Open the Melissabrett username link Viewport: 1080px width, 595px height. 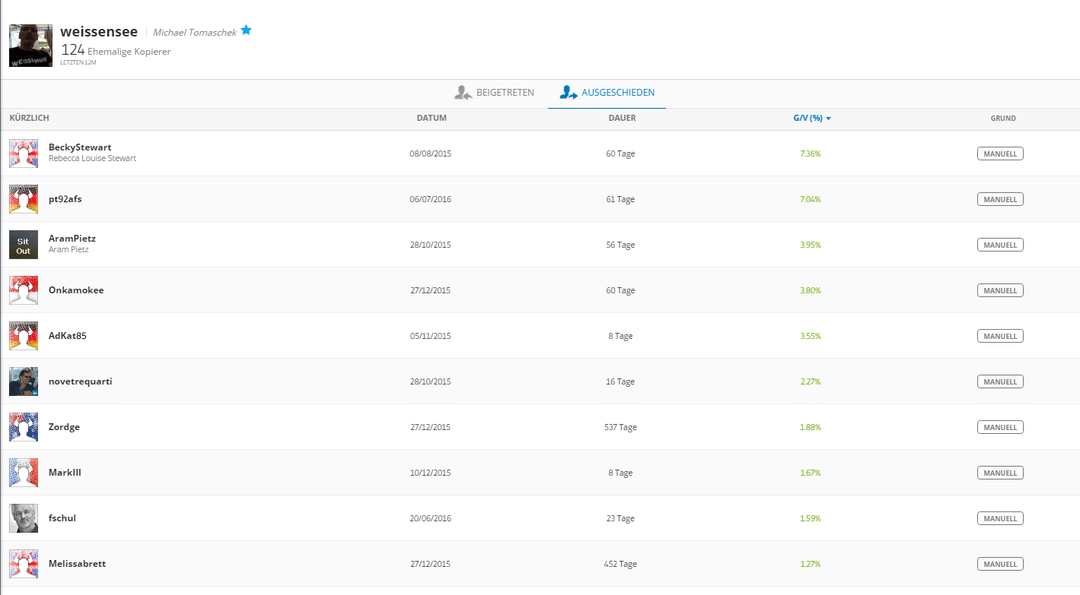coord(77,564)
